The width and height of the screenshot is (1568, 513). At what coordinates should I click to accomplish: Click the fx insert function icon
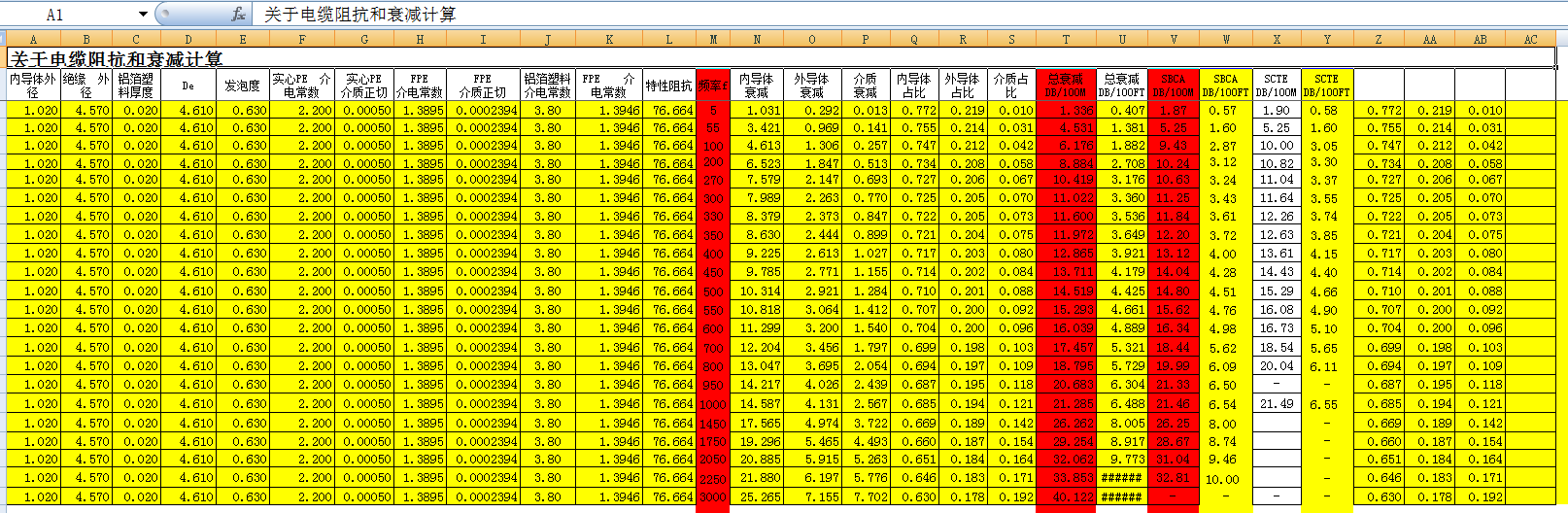click(x=238, y=15)
